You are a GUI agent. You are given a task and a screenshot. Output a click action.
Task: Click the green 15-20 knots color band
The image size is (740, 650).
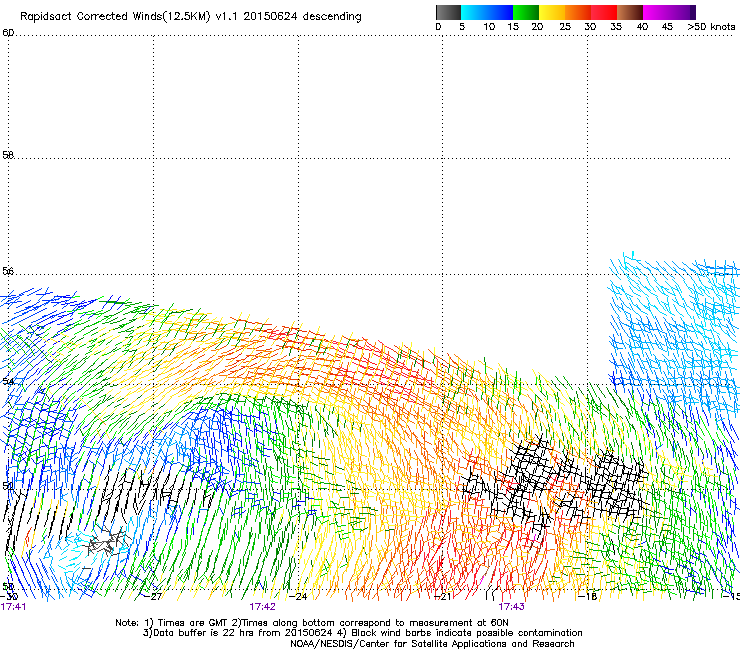click(526, 12)
